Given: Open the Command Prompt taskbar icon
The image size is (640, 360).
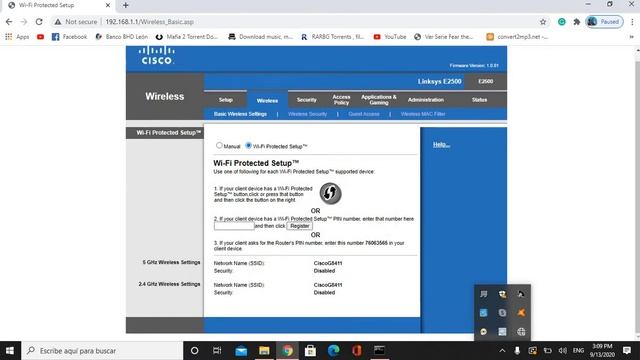Looking at the screenshot, I should point(380,351).
